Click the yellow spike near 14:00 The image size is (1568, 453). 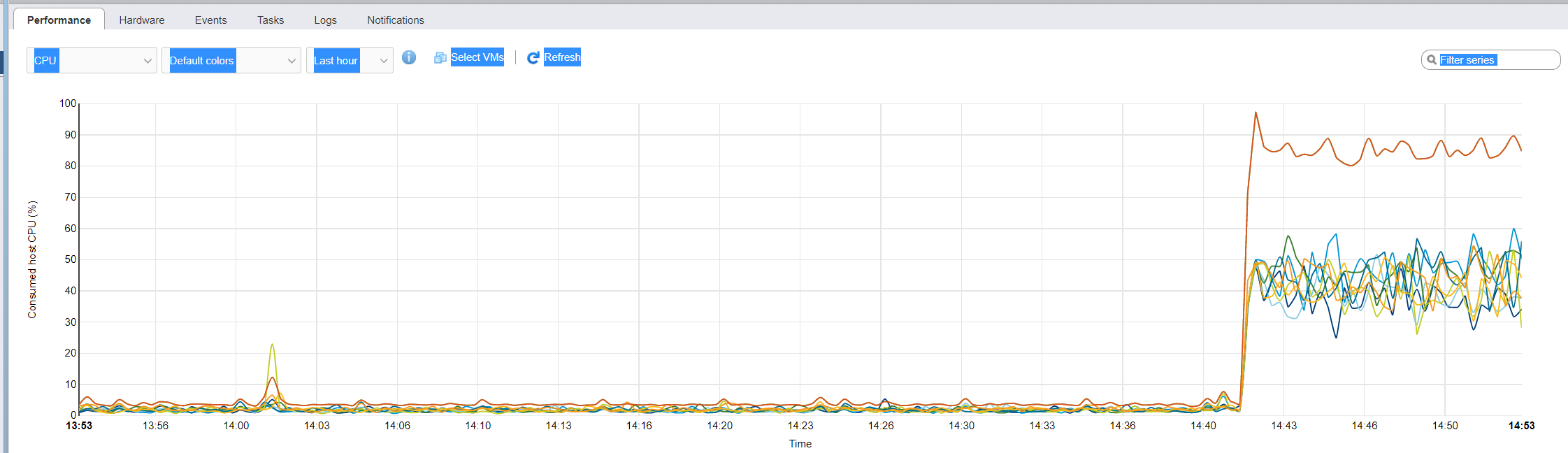click(272, 345)
